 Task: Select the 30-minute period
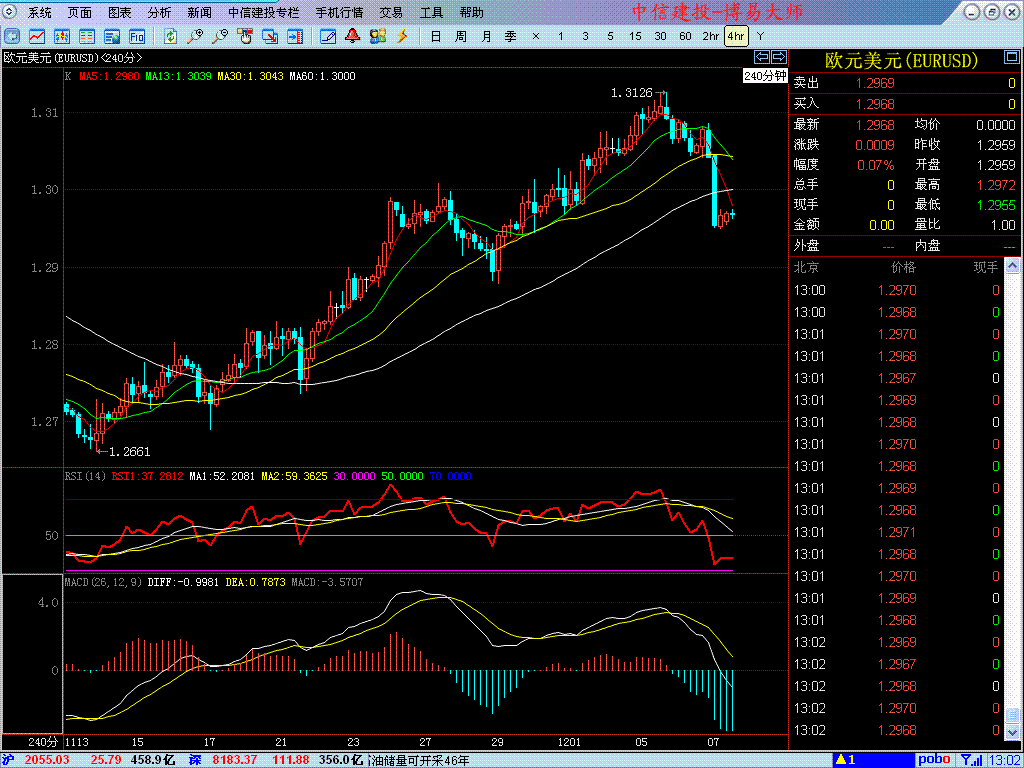pyautogui.click(x=660, y=36)
